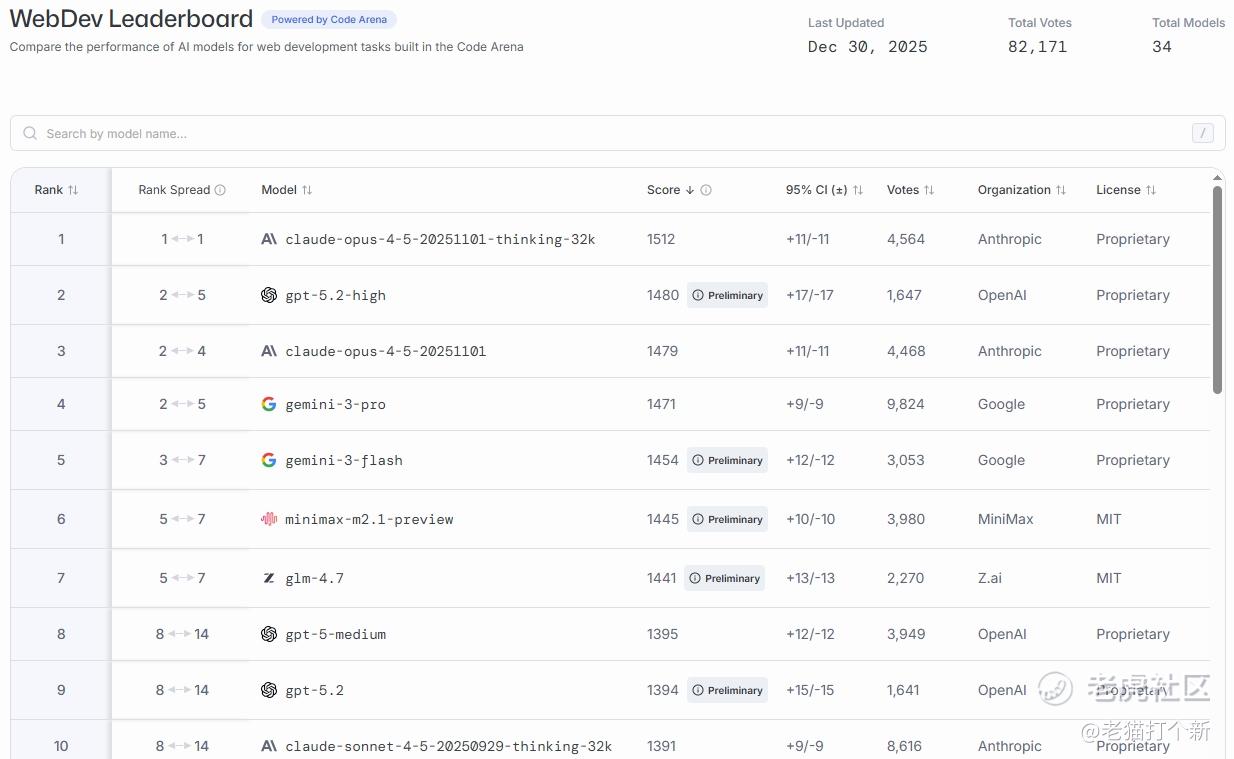1234x759 pixels.
Task: Open claude-opus-4-5-20251101 model name
Action: (385, 351)
